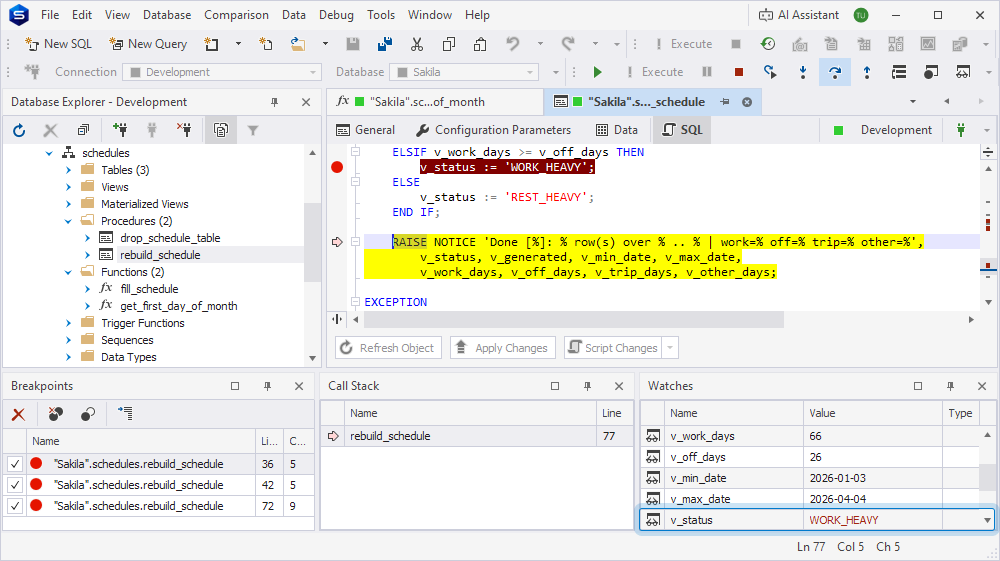Collapse the Functions (2) folder

point(68,272)
